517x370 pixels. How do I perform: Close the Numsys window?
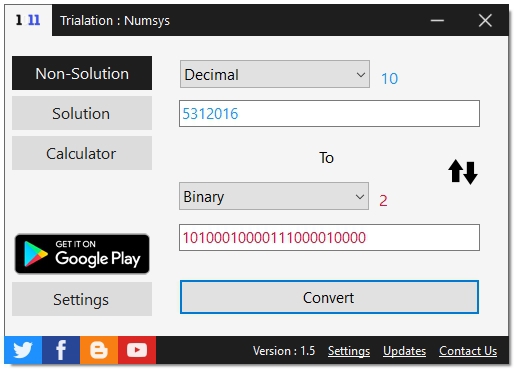485,21
